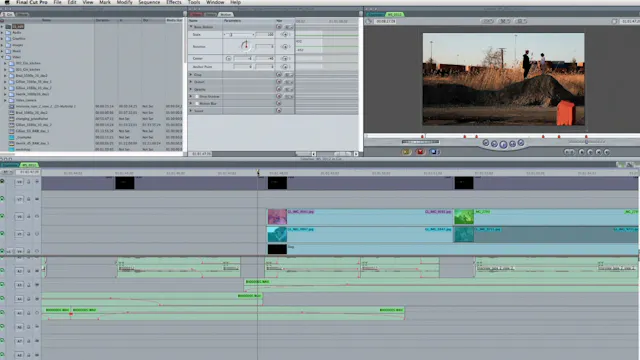Toggle auto select on track A4
The width and height of the screenshot is (640, 360).
[x=37, y=299]
